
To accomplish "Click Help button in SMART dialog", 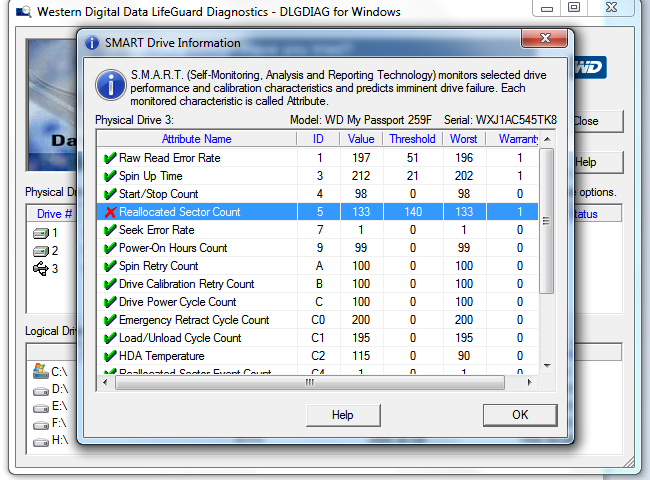I will [343, 415].
